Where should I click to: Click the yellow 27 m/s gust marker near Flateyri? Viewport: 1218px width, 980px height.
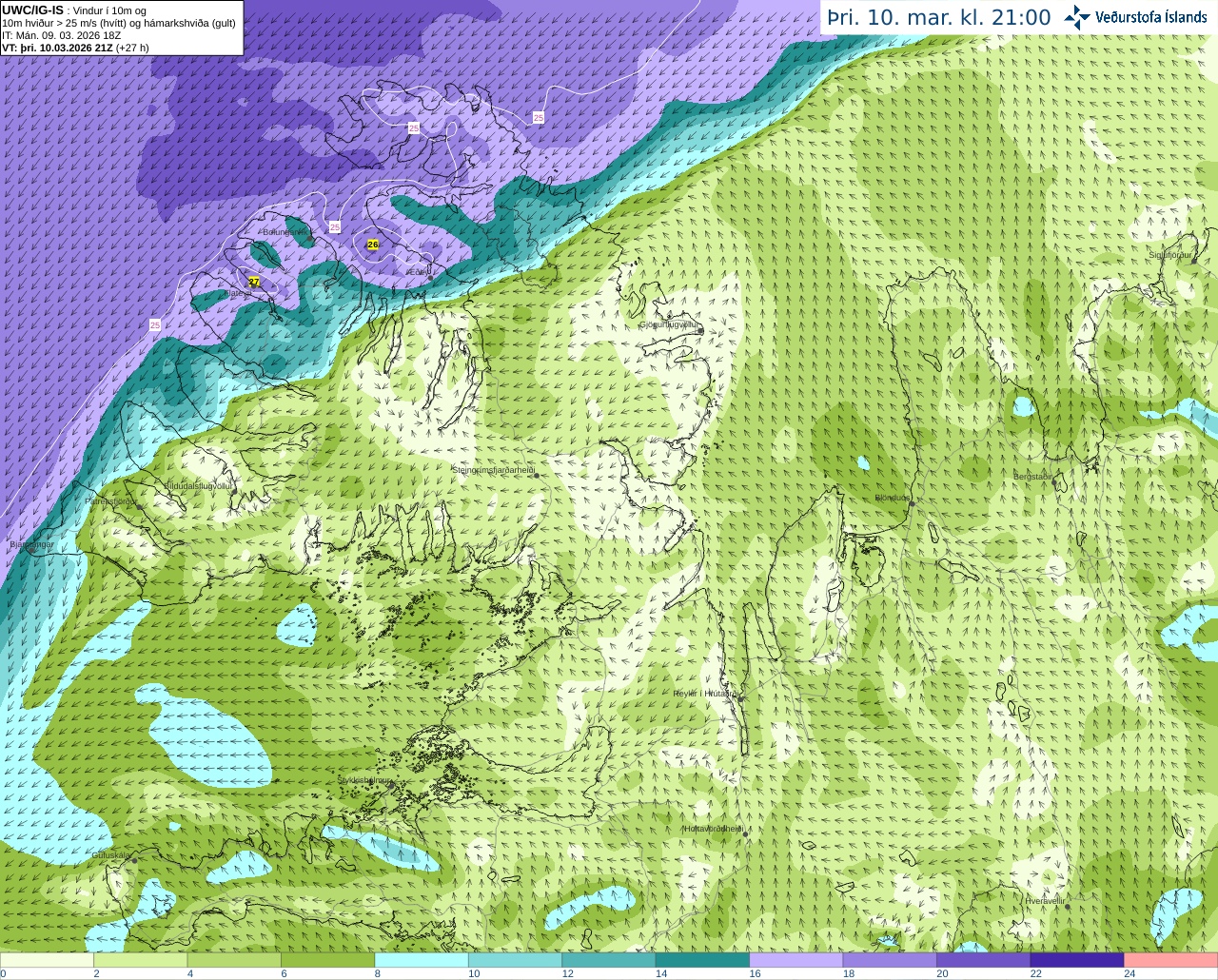[254, 282]
